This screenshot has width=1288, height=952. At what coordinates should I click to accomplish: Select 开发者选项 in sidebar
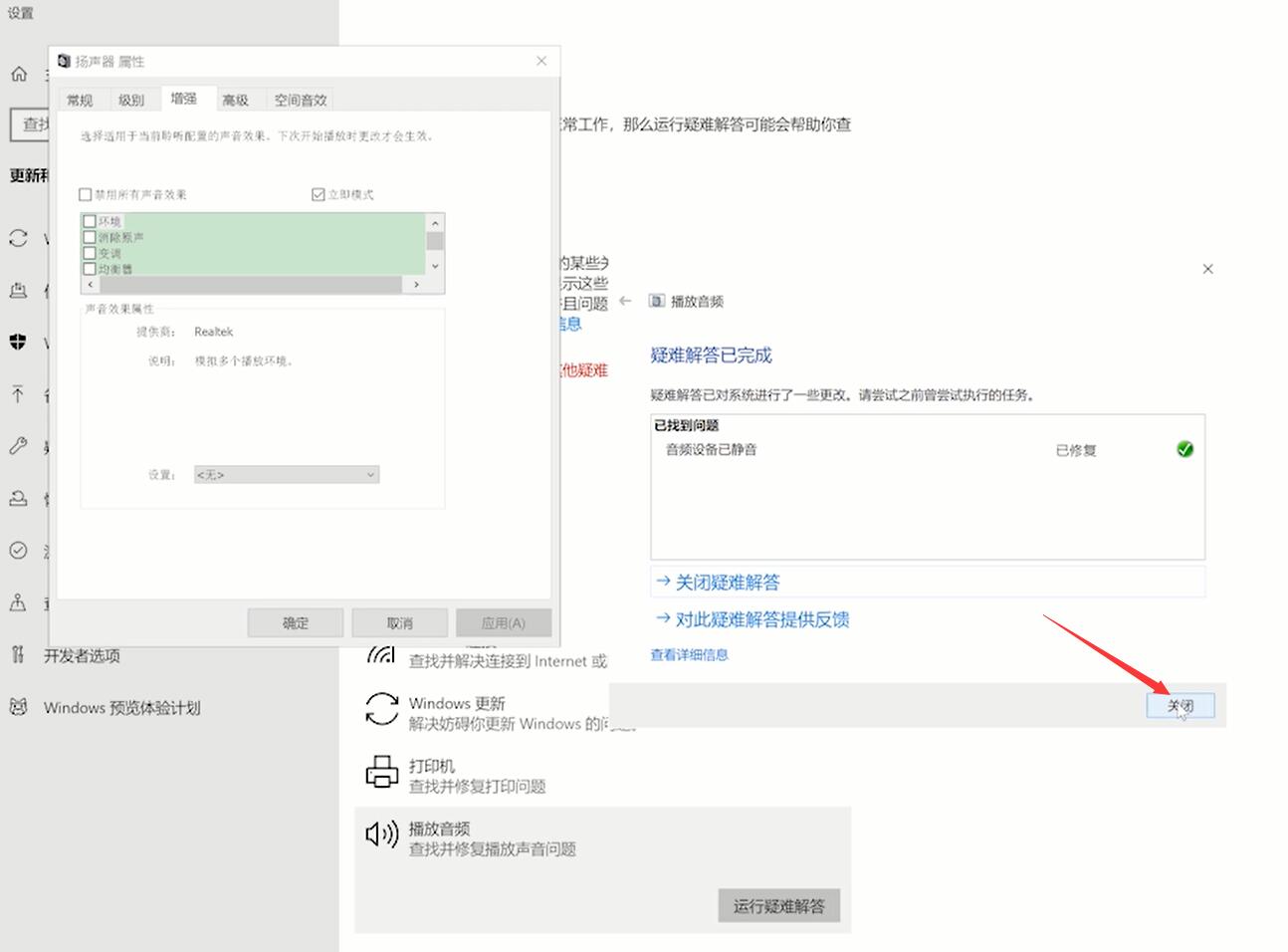pyautogui.click(x=82, y=655)
